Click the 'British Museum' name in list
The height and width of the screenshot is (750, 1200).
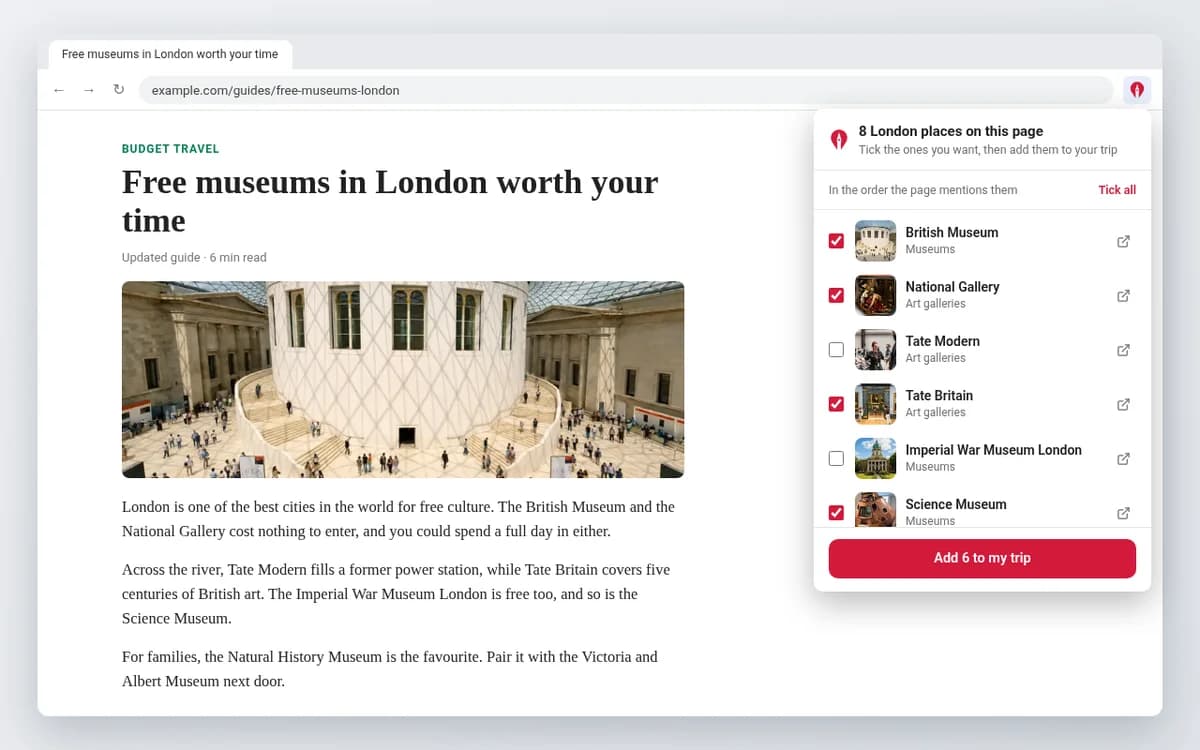(952, 232)
